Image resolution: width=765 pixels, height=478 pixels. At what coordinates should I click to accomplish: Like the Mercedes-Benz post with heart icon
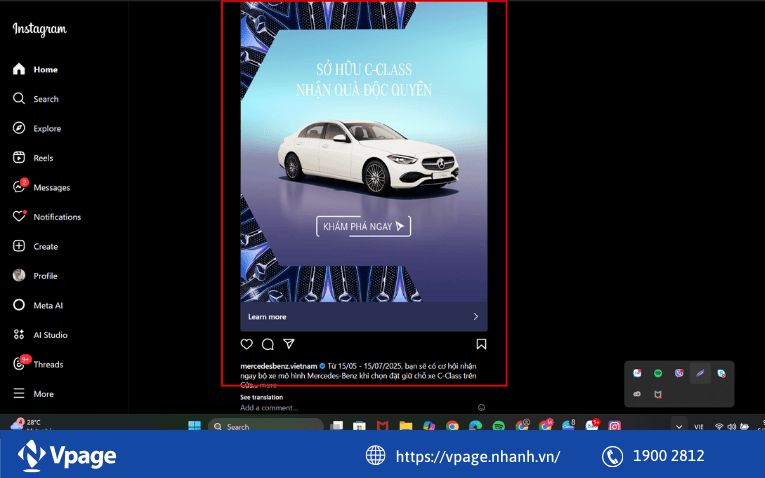[246, 344]
